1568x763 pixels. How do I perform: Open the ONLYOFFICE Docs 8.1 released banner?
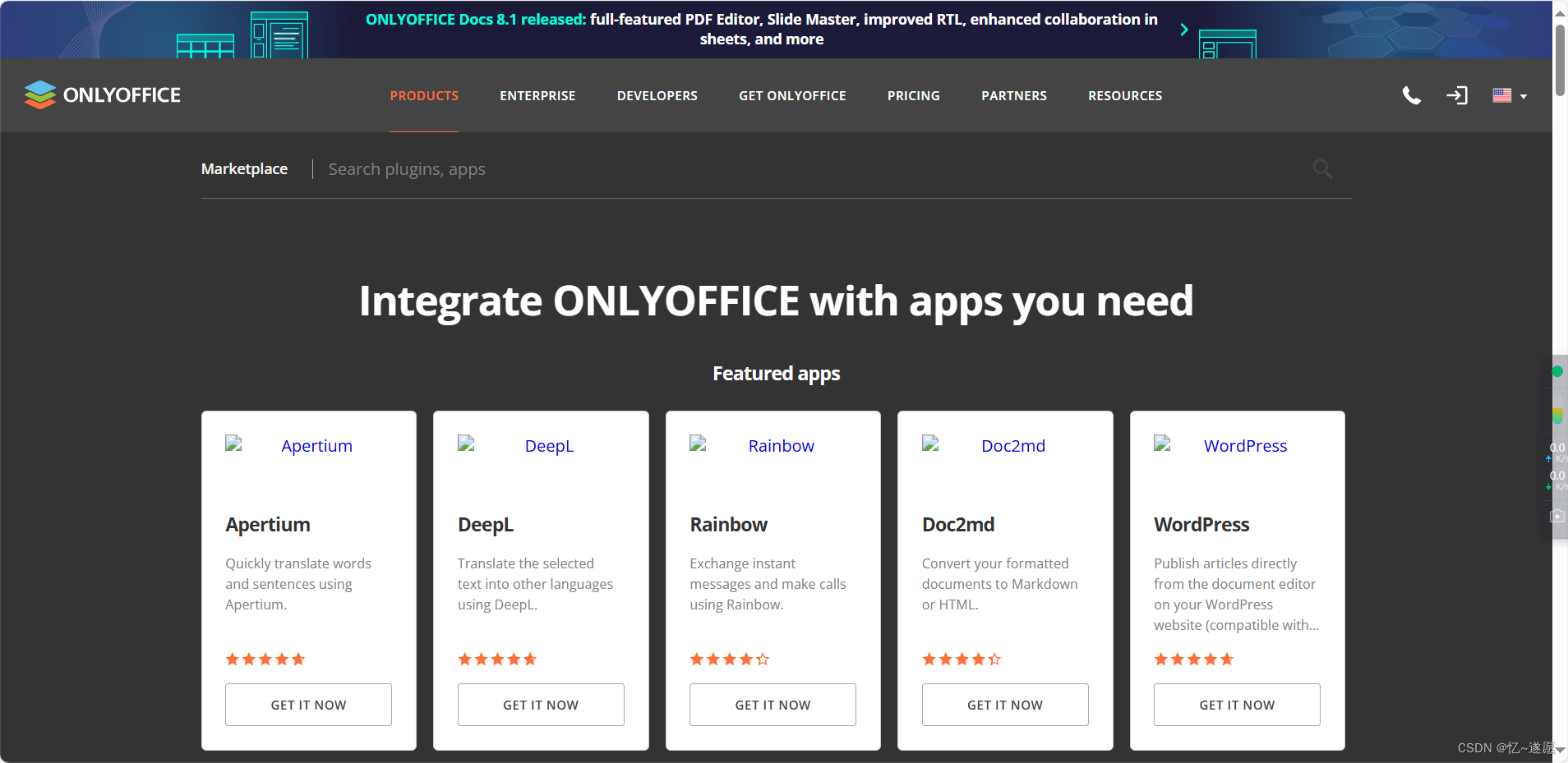point(761,30)
